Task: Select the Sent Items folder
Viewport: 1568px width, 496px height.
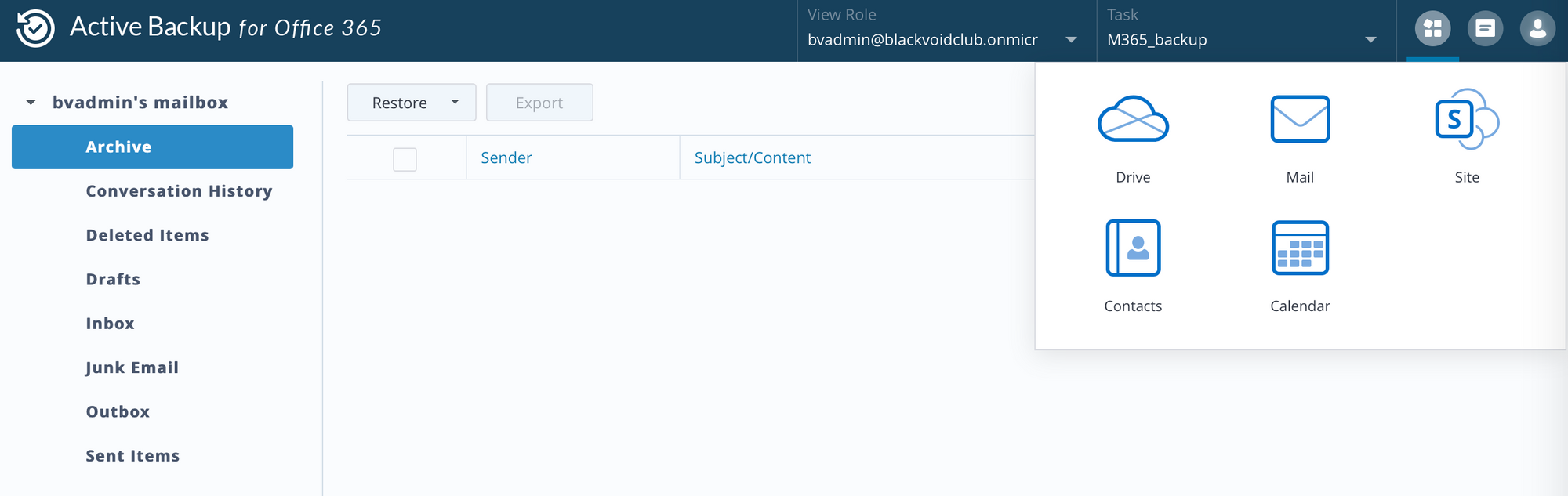Action: click(x=132, y=456)
